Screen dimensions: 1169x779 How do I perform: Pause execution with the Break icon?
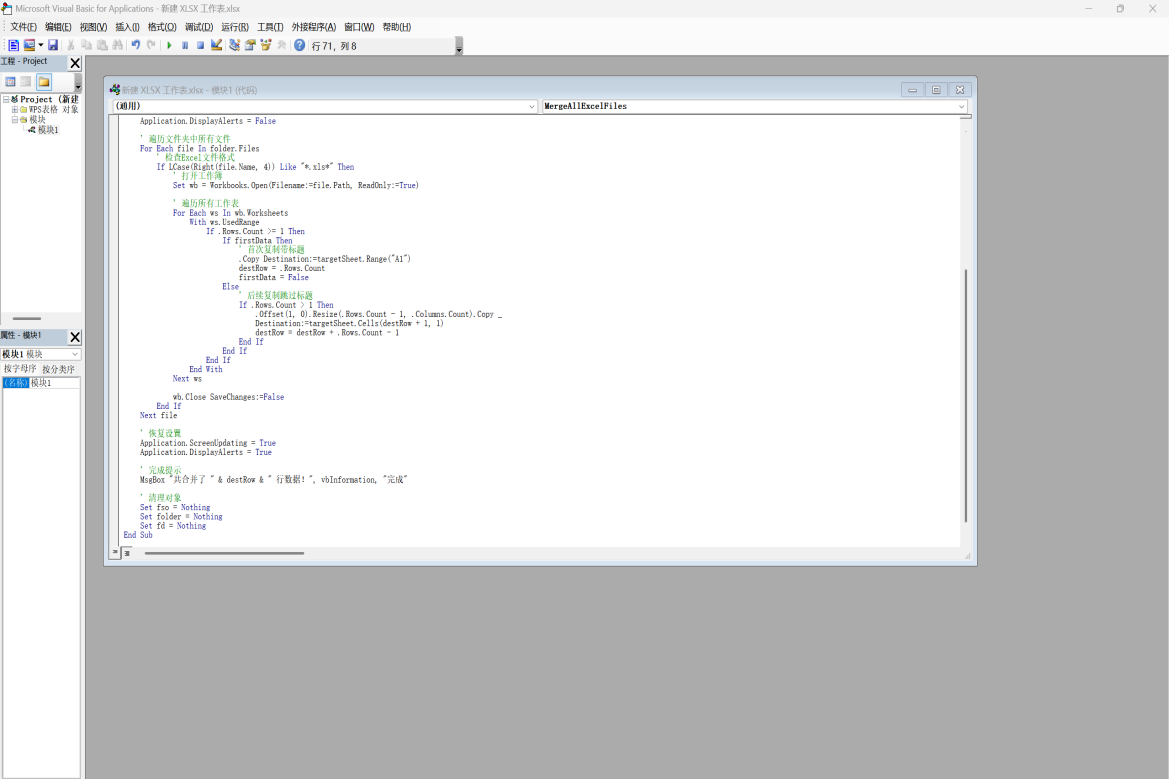[x=185, y=45]
